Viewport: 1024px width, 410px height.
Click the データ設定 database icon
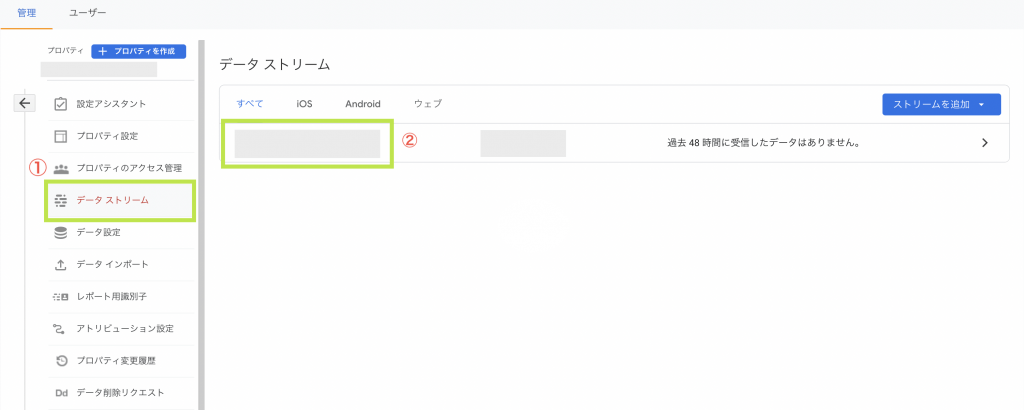tap(60, 232)
